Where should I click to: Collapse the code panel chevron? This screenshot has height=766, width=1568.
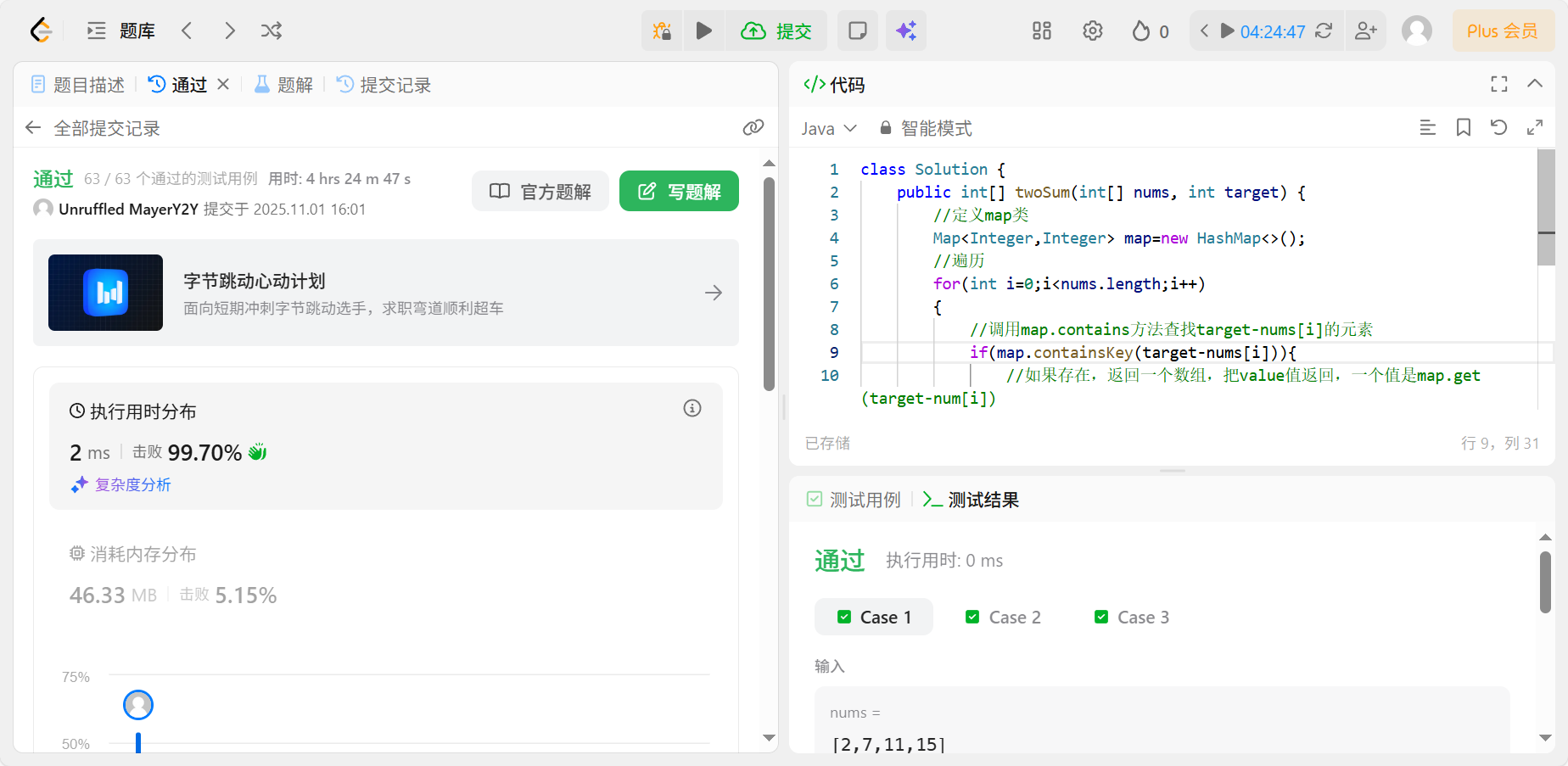tap(1535, 84)
